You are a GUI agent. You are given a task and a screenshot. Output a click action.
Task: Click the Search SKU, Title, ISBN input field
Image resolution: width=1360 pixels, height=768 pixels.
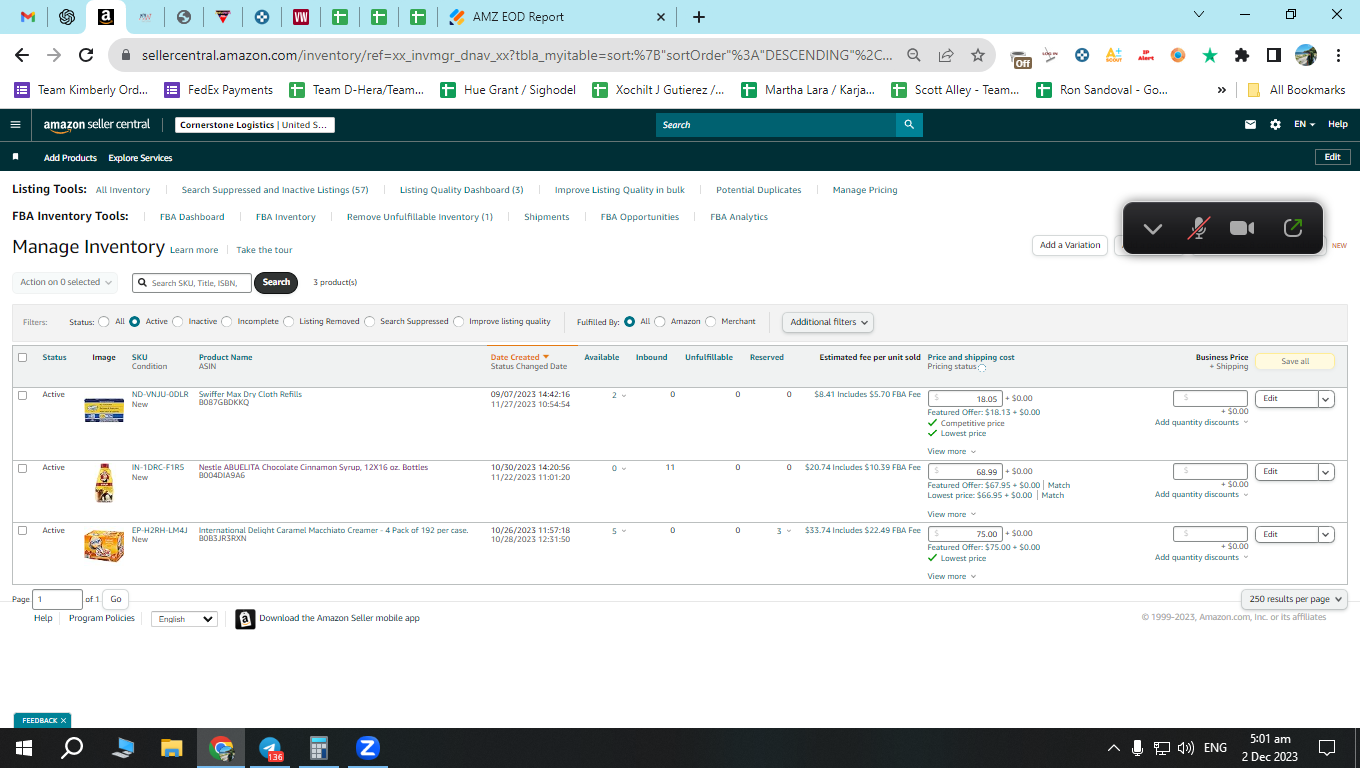(x=192, y=283)
